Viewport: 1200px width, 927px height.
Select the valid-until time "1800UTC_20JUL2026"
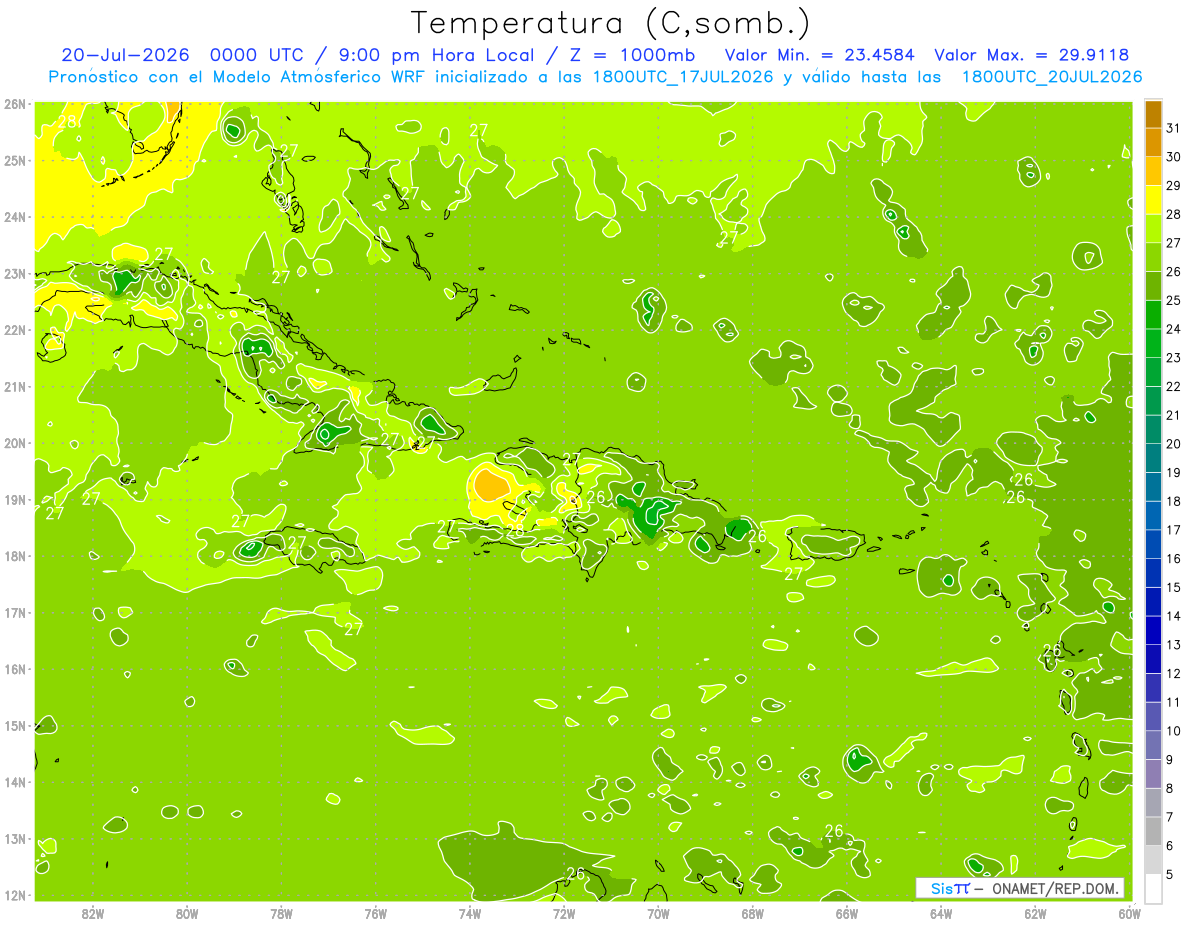click(x=1052, y=77)
